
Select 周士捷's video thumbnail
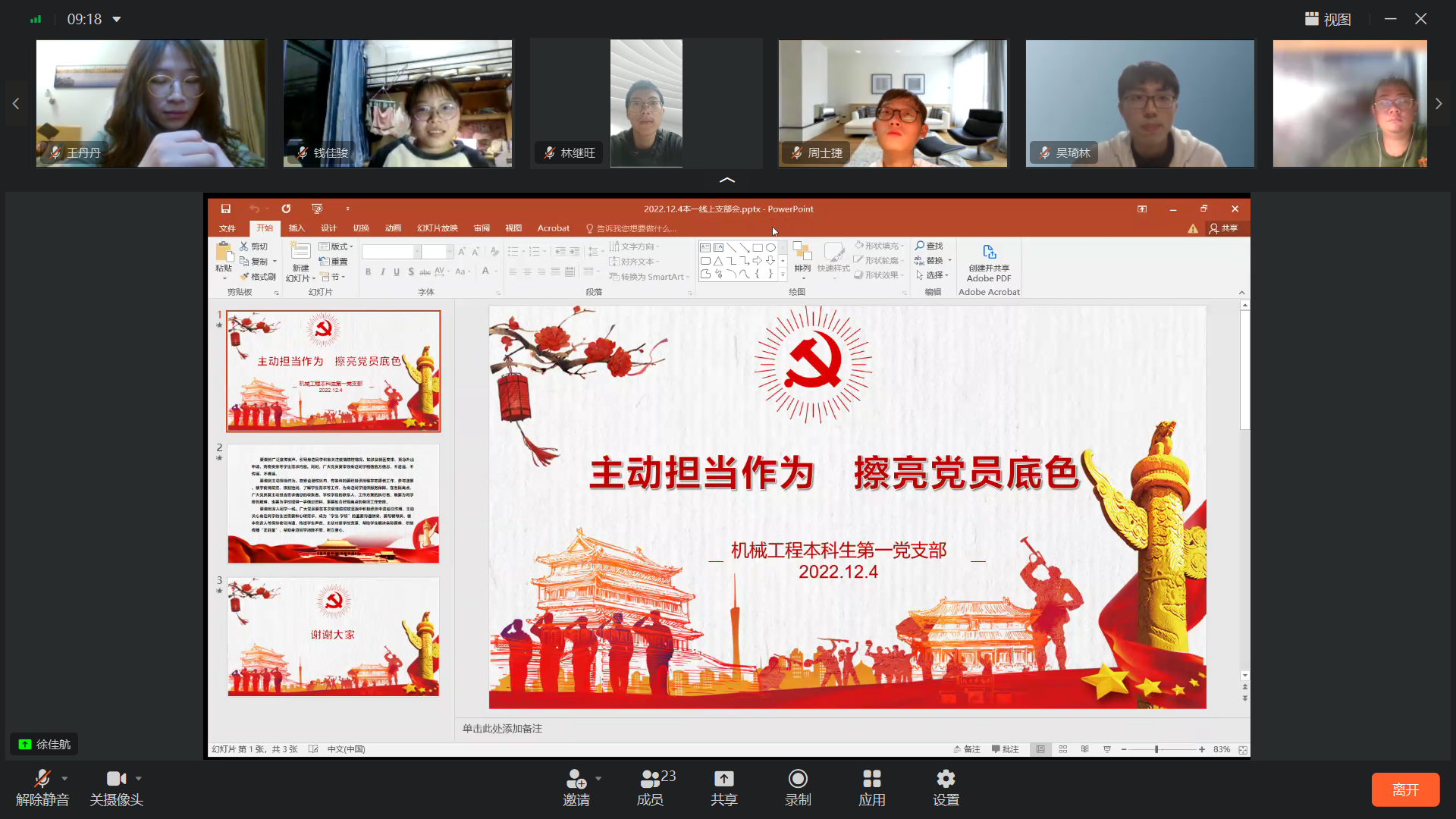point(893,103)
